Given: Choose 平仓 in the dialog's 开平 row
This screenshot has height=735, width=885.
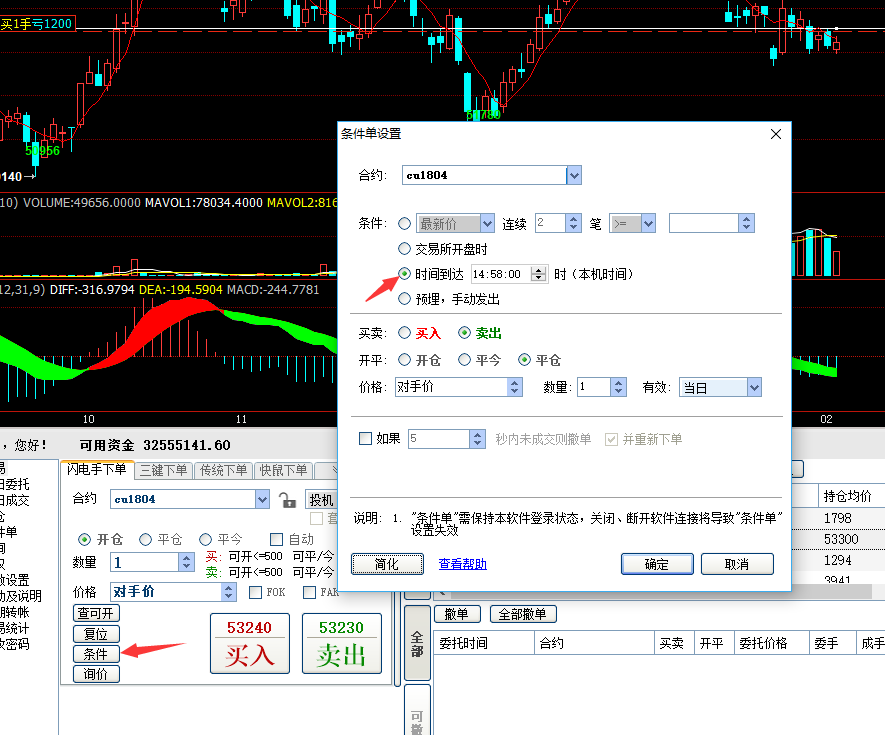Looking at the screenshot, I should tap(524, 360).
